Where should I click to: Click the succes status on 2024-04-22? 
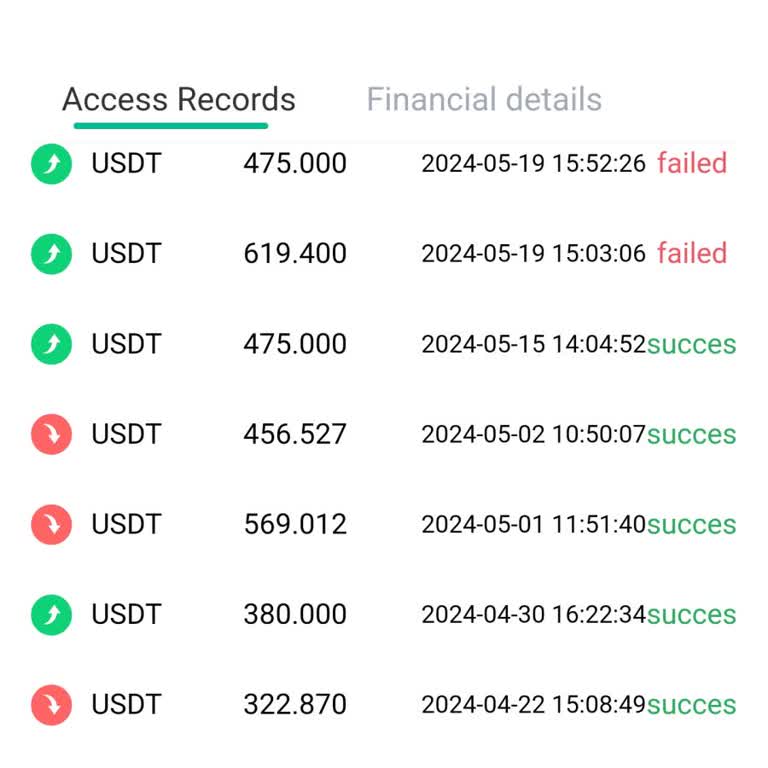[691, 705]
